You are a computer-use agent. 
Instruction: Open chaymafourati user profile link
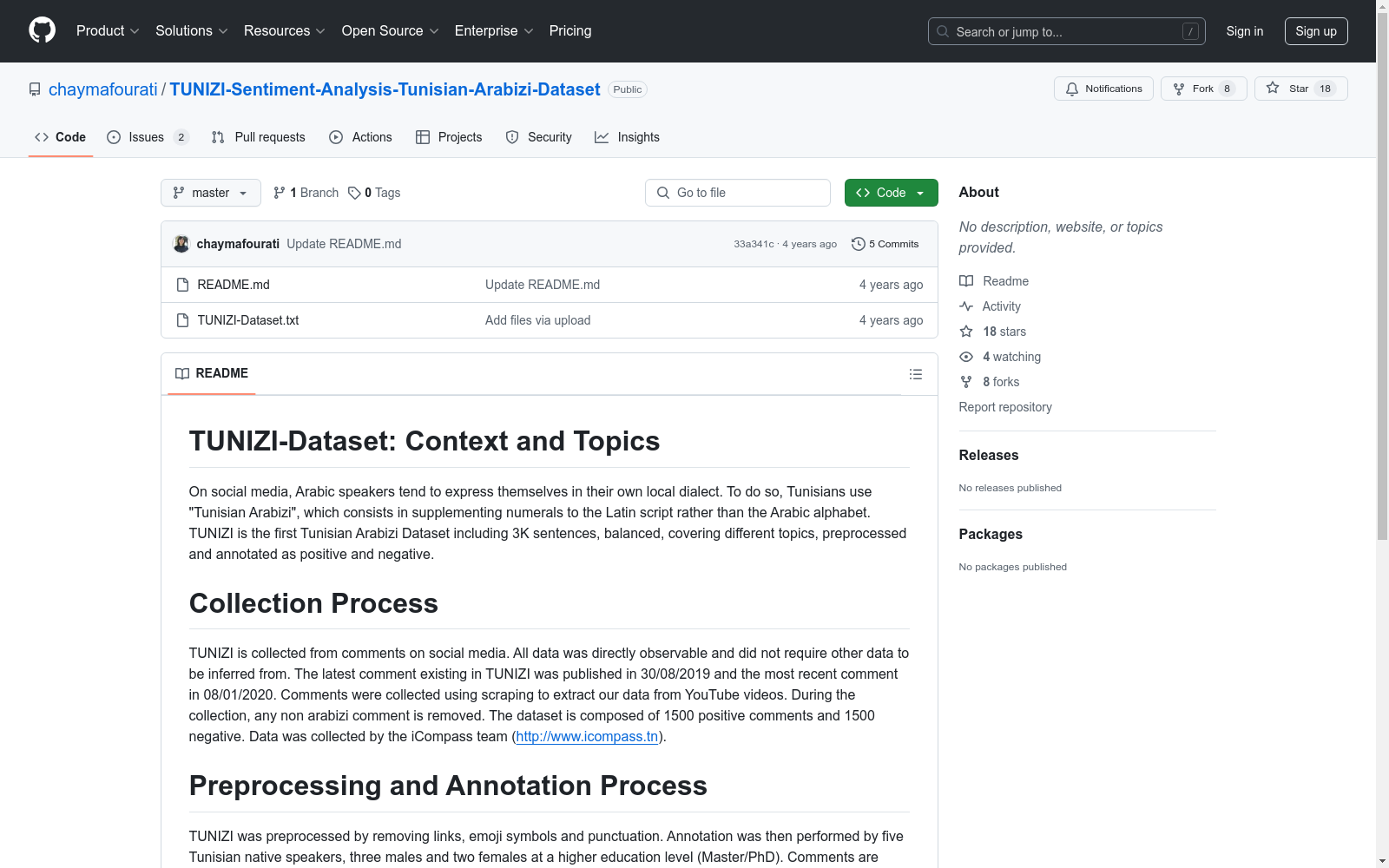(103, 89)
